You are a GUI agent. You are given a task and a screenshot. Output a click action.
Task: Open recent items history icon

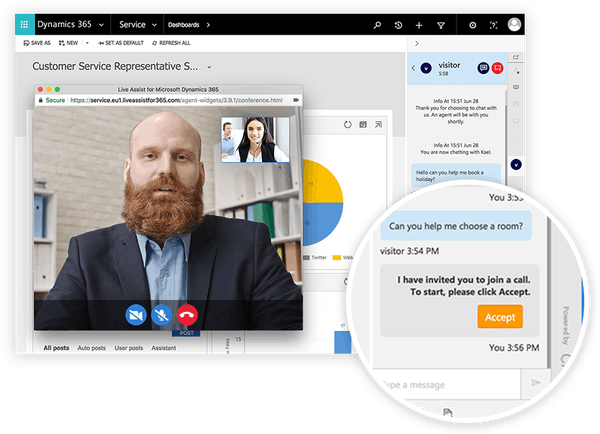(x=398, y=25)
